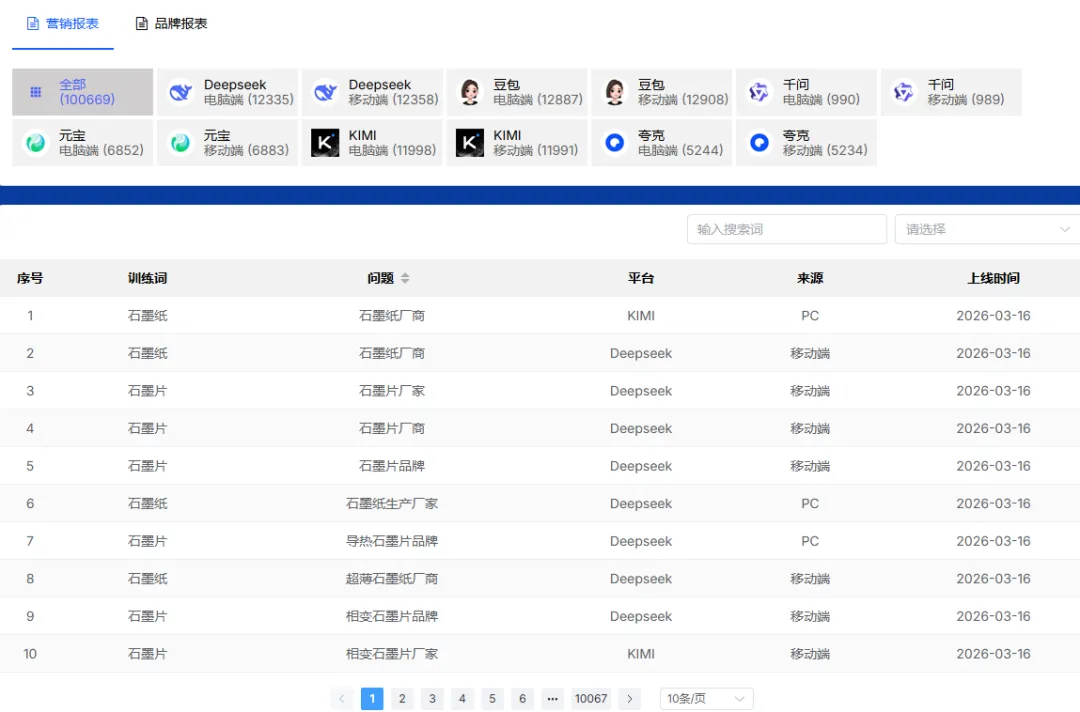Filter by KIMI 移动端 (11991) label
The image size is (1080, 712).
point(535,150)
